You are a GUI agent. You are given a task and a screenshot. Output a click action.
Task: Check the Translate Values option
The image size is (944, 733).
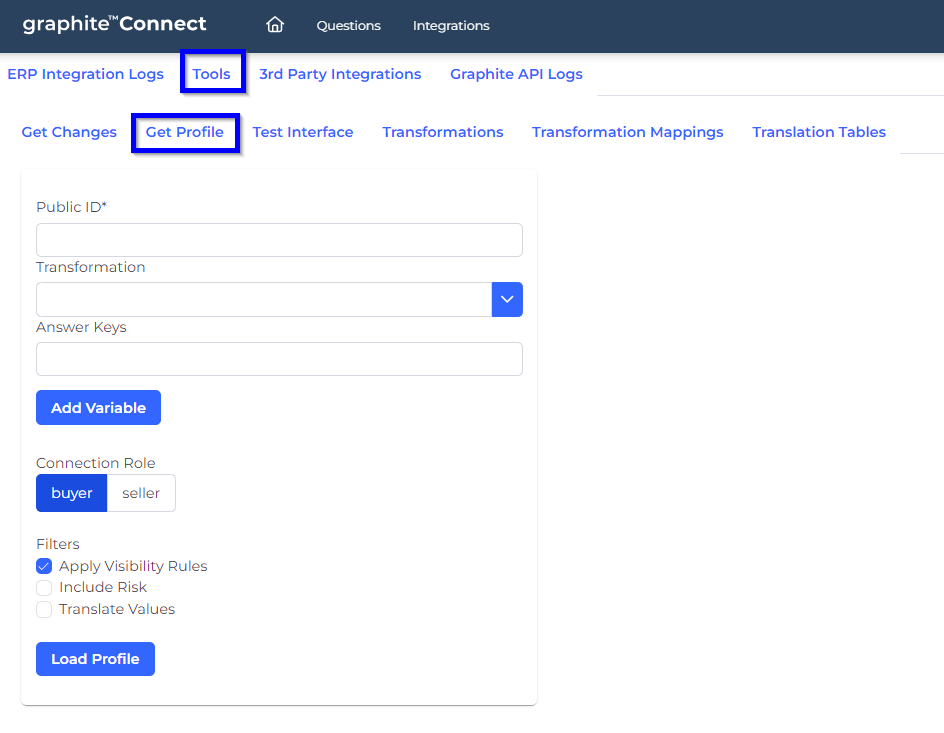click(x=44, y=609)
